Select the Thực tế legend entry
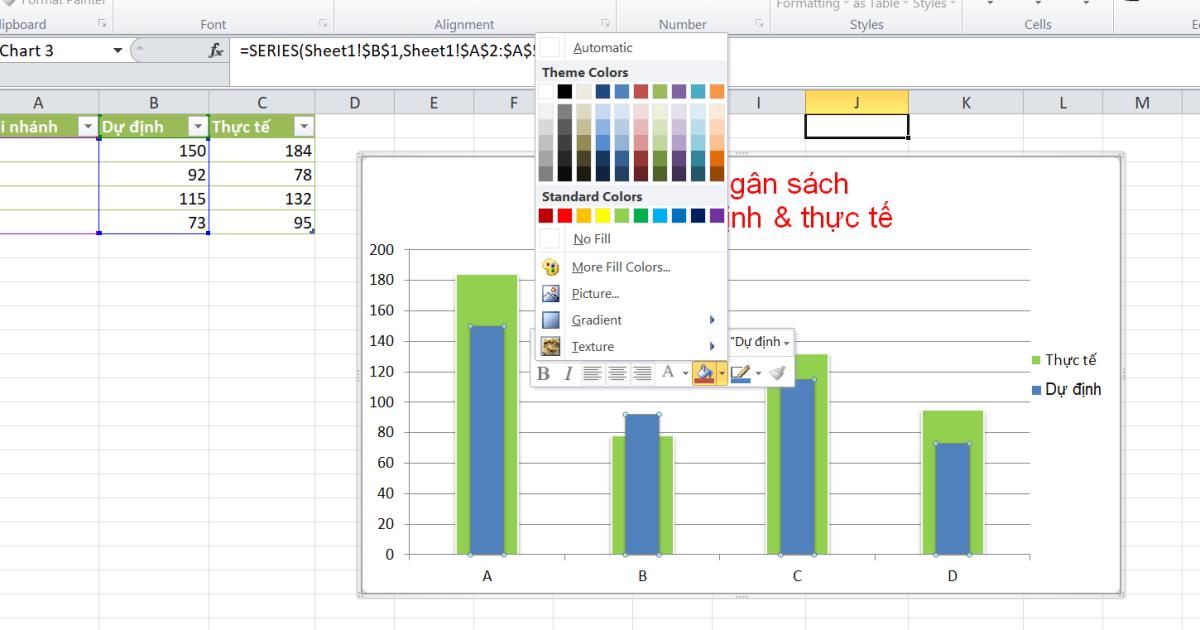1200x630 pixels. coord(1064,360)
